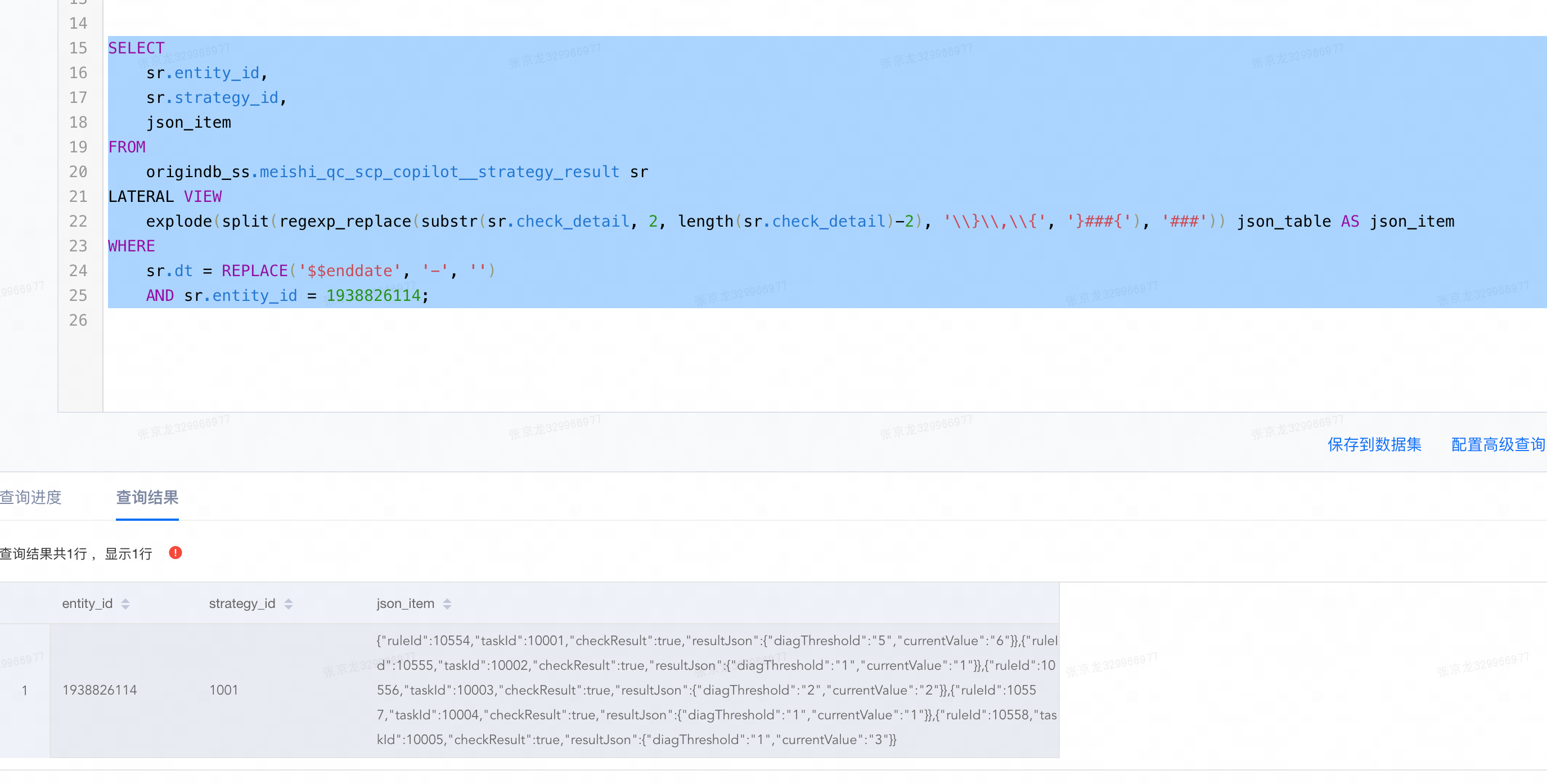
Task: Click 保存到数据集 link
Action: 1374,444
